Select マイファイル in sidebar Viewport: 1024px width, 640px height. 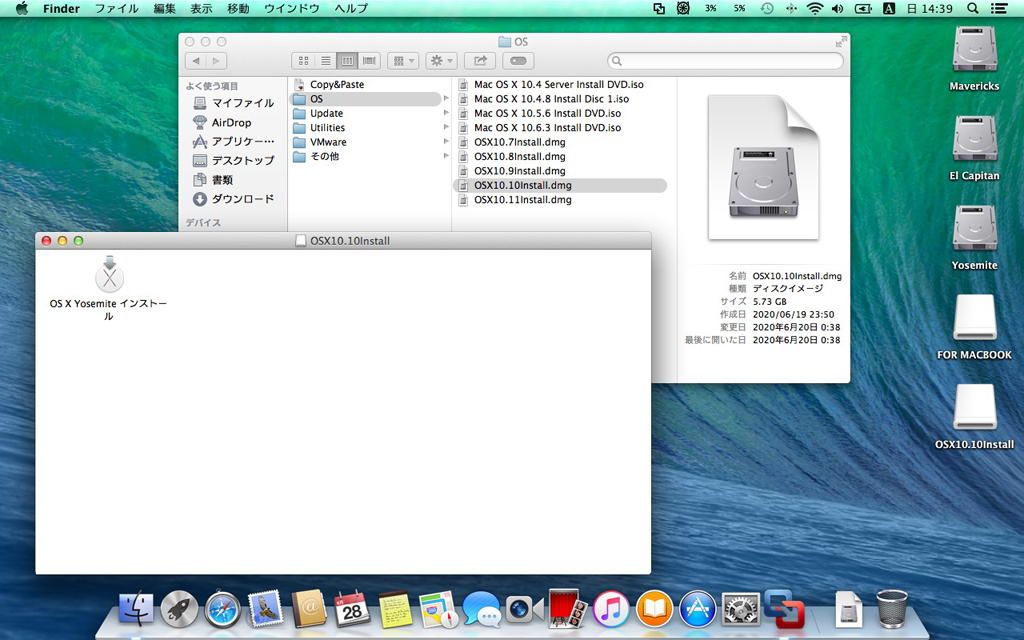234,103
